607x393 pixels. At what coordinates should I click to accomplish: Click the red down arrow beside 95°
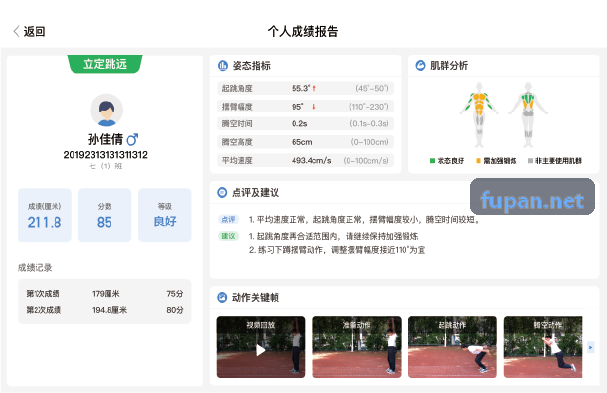(314, 106)
